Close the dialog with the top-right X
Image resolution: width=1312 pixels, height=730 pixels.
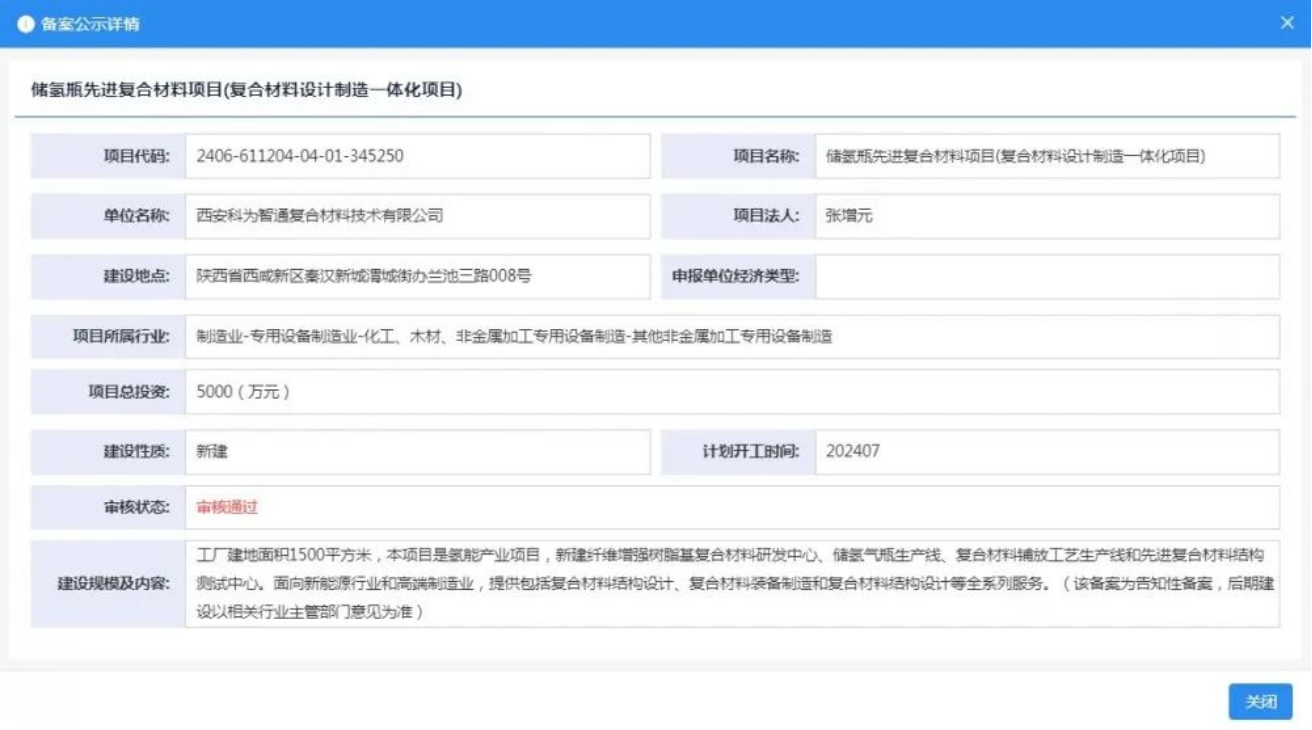1287,23
